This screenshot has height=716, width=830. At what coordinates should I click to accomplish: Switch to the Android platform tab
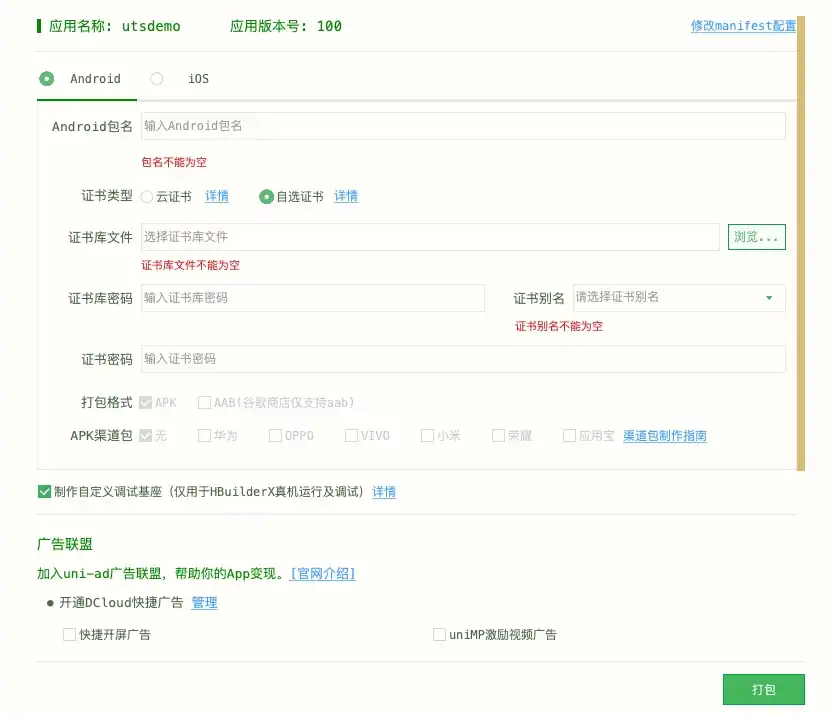tap(47, 78)
